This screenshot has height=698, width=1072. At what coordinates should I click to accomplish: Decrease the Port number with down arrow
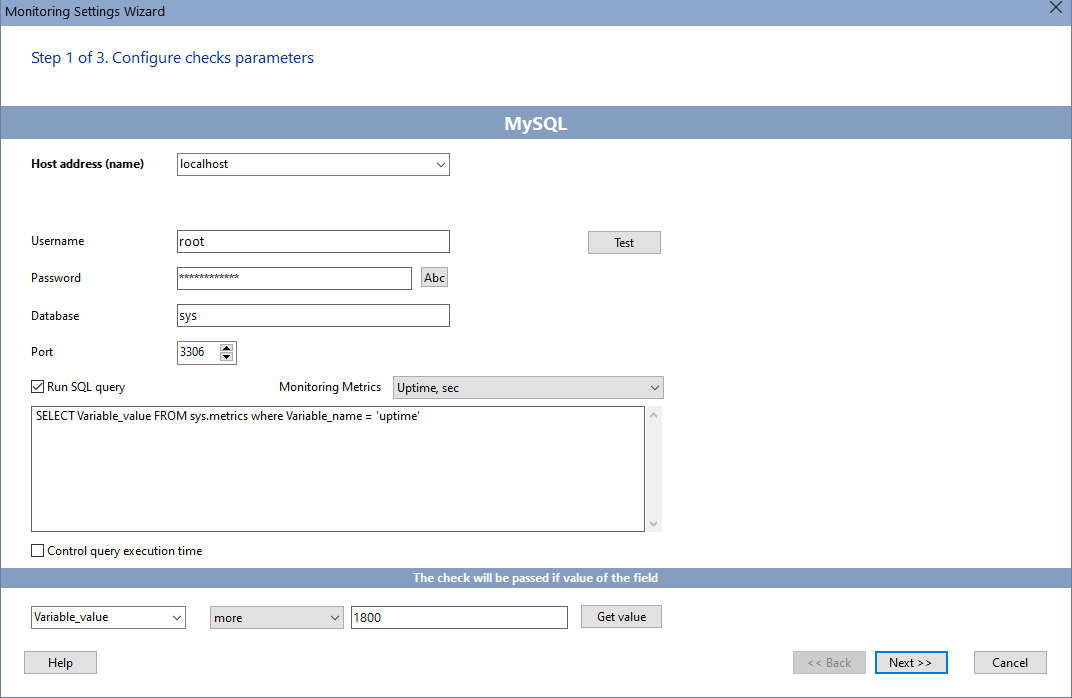226,357
